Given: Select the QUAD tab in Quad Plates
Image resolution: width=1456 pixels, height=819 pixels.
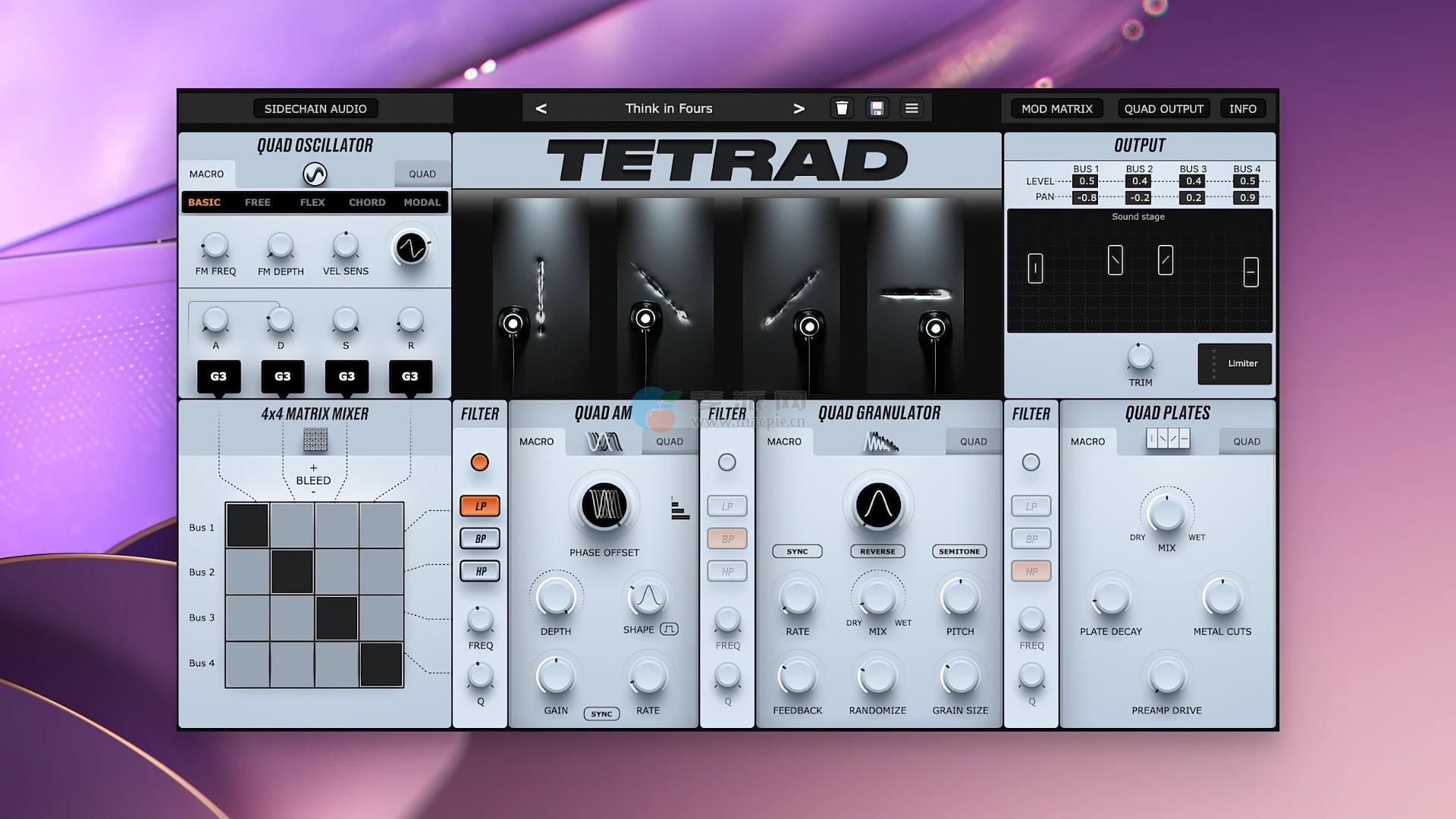Looking at the screenshot, I should pos(1246,441).
